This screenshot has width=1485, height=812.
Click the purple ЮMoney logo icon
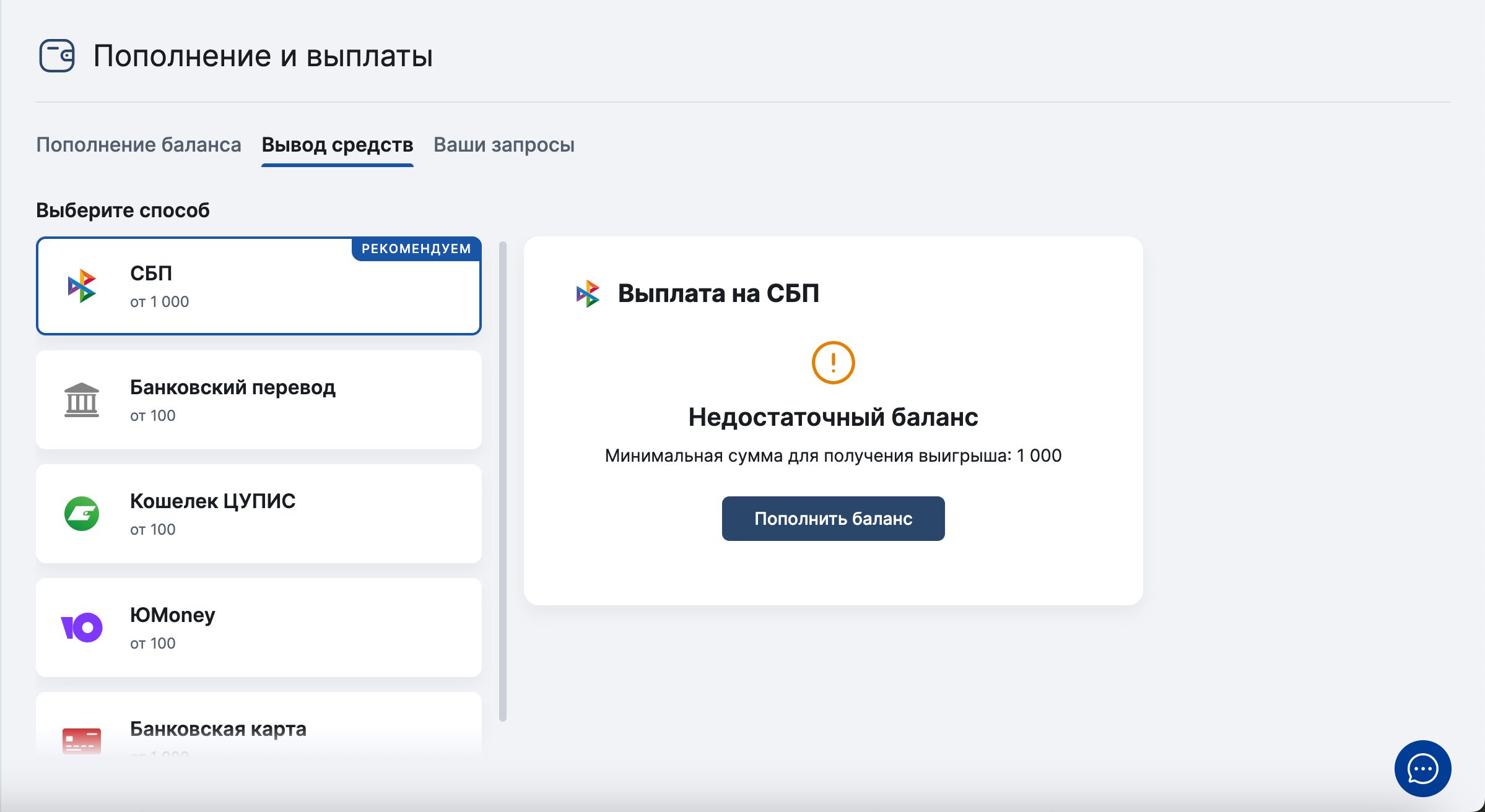pos(82,627)
